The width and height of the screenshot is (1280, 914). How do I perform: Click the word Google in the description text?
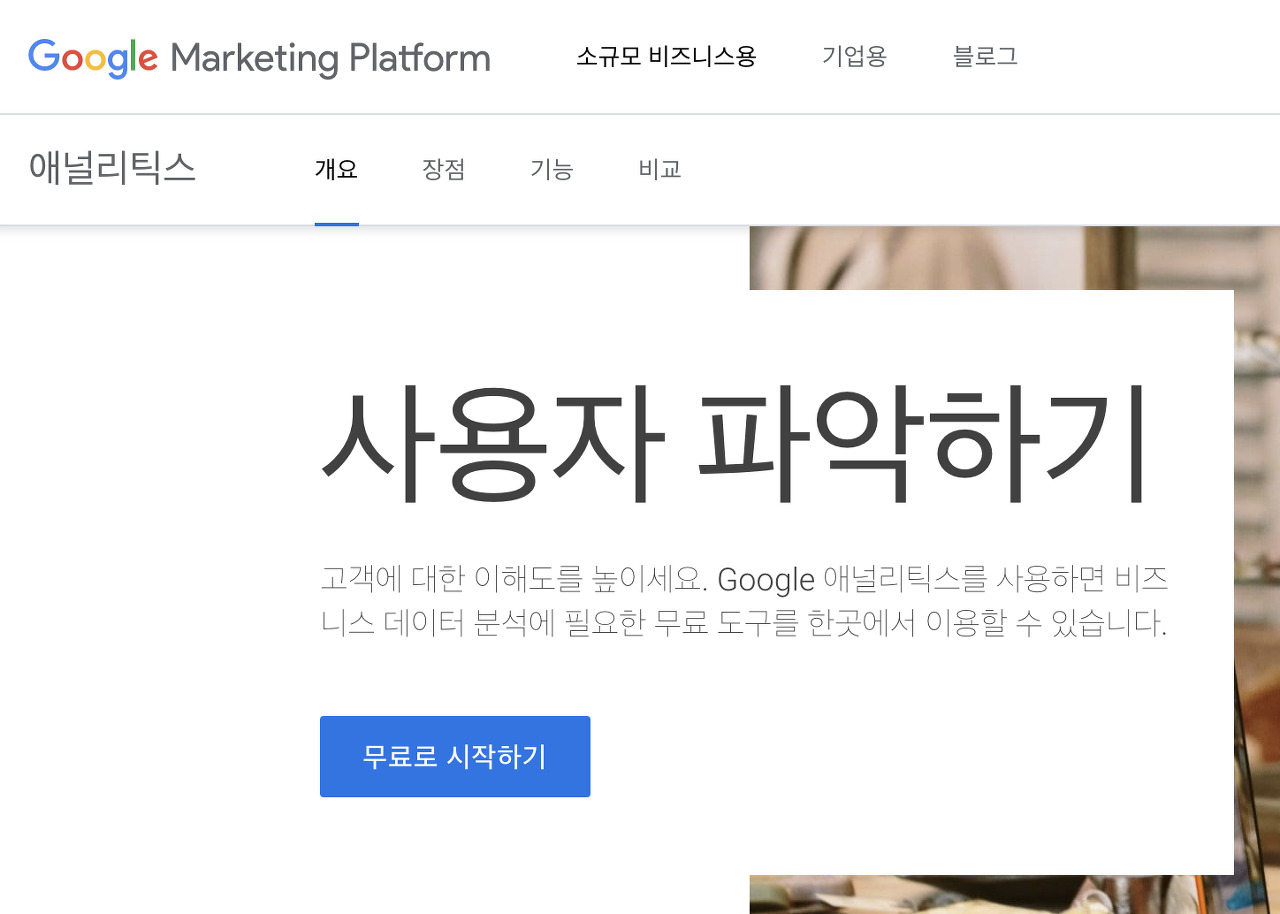[766, 579]
